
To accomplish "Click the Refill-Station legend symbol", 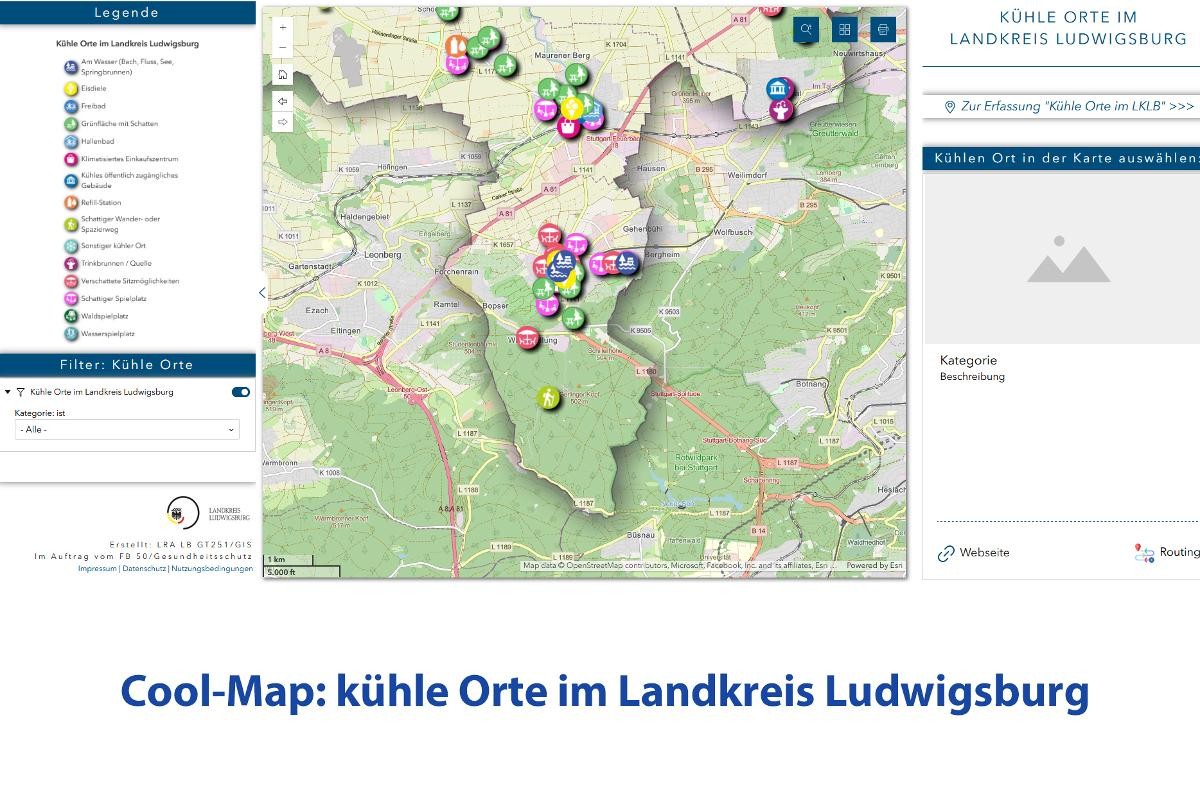I will [70, 200].
